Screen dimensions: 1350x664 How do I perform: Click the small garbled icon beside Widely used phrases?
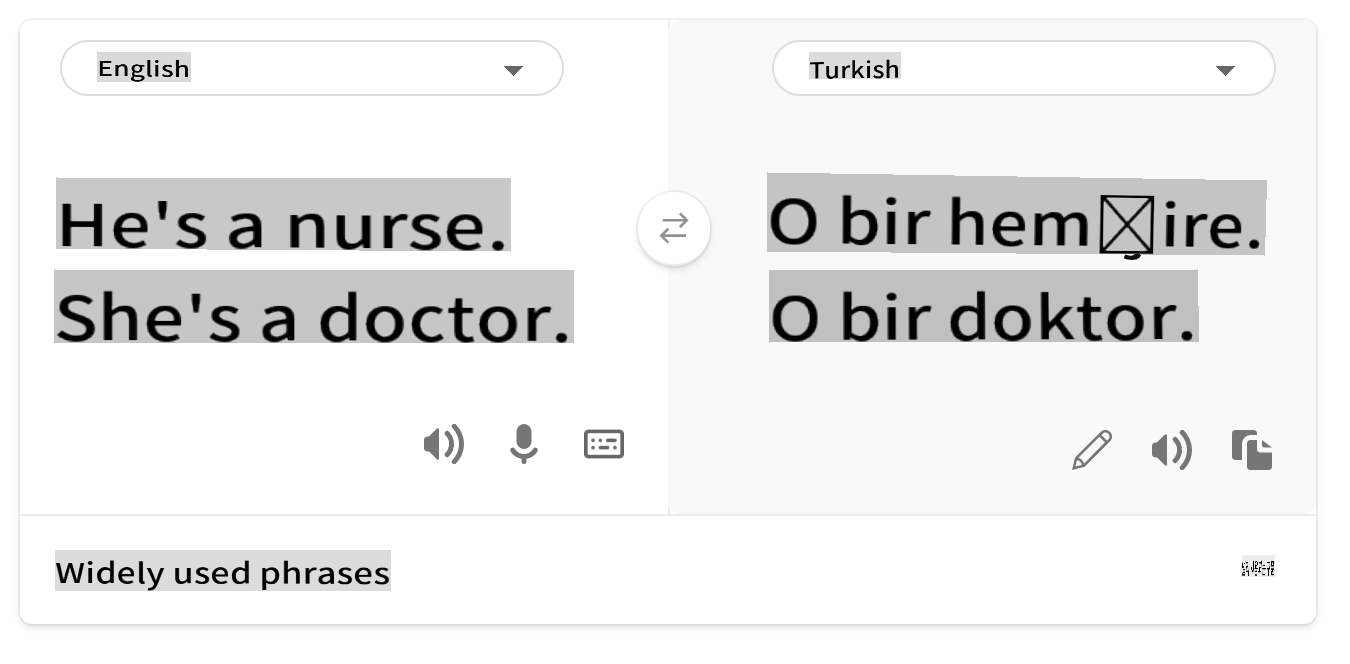click(1258, 569)
